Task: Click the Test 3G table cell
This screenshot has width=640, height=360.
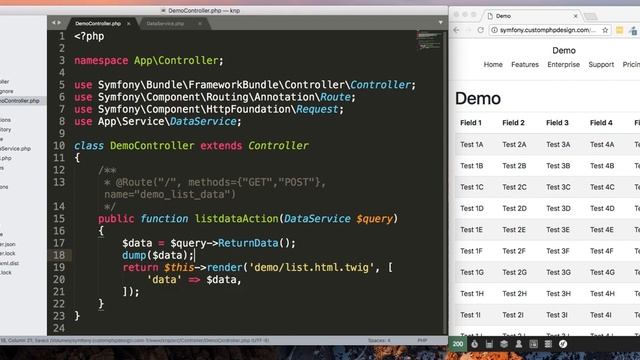Action: coord(558,272)
